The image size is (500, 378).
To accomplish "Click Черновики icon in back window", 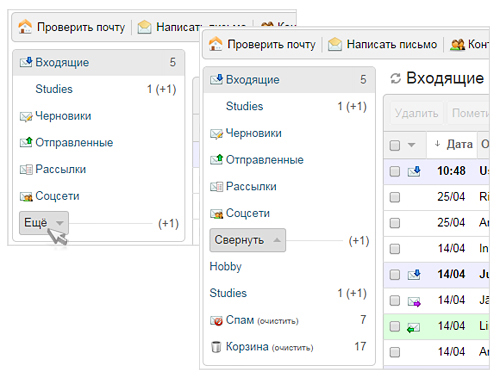I will click(x=26, y=116).
